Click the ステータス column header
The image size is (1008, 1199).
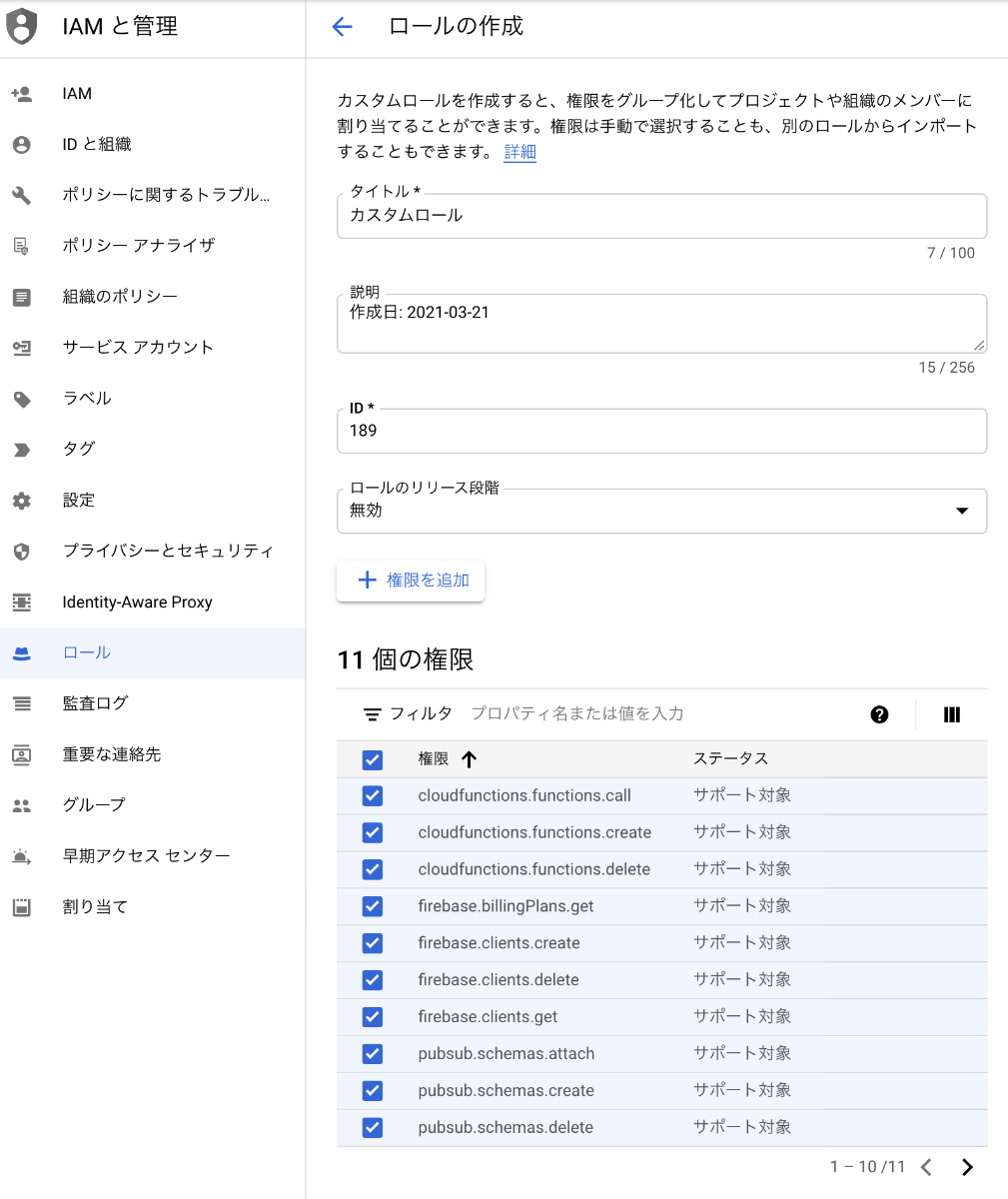[x=730, y=759]
